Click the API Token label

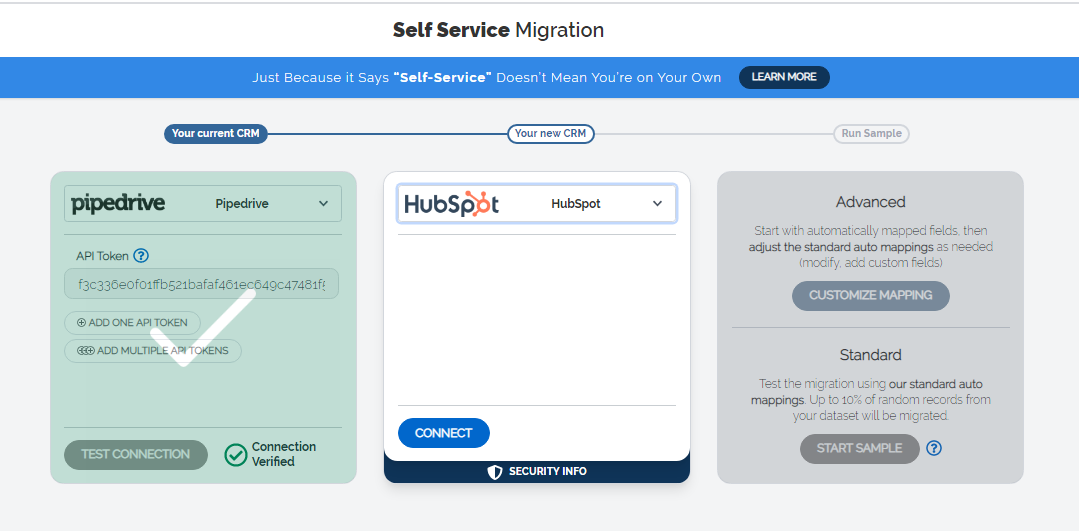pyautogui.click(x=103, y=256)
